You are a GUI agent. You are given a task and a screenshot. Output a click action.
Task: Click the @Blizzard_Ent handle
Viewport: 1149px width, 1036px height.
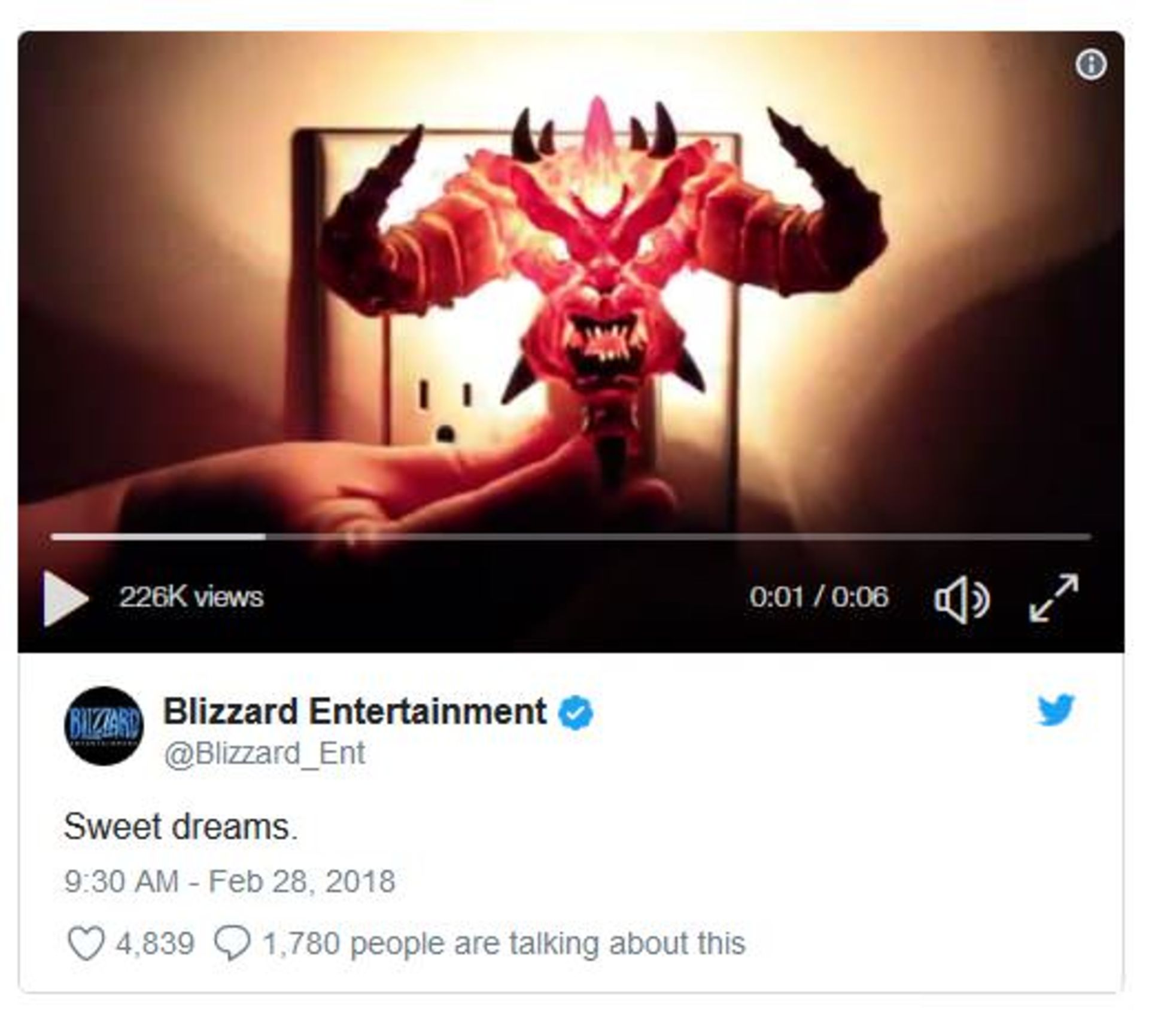coord(265,754)
